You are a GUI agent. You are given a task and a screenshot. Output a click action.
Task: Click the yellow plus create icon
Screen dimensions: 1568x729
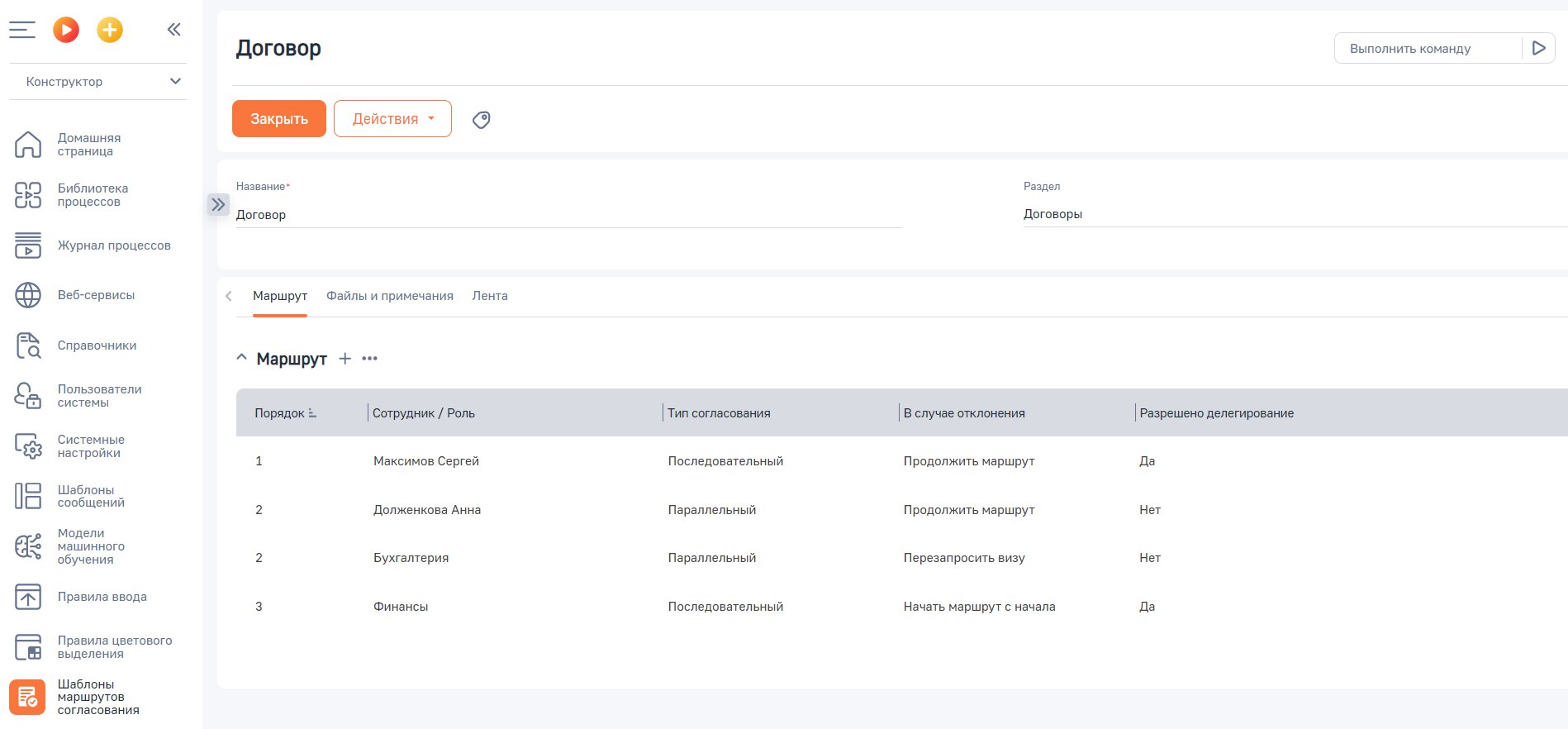110,30
